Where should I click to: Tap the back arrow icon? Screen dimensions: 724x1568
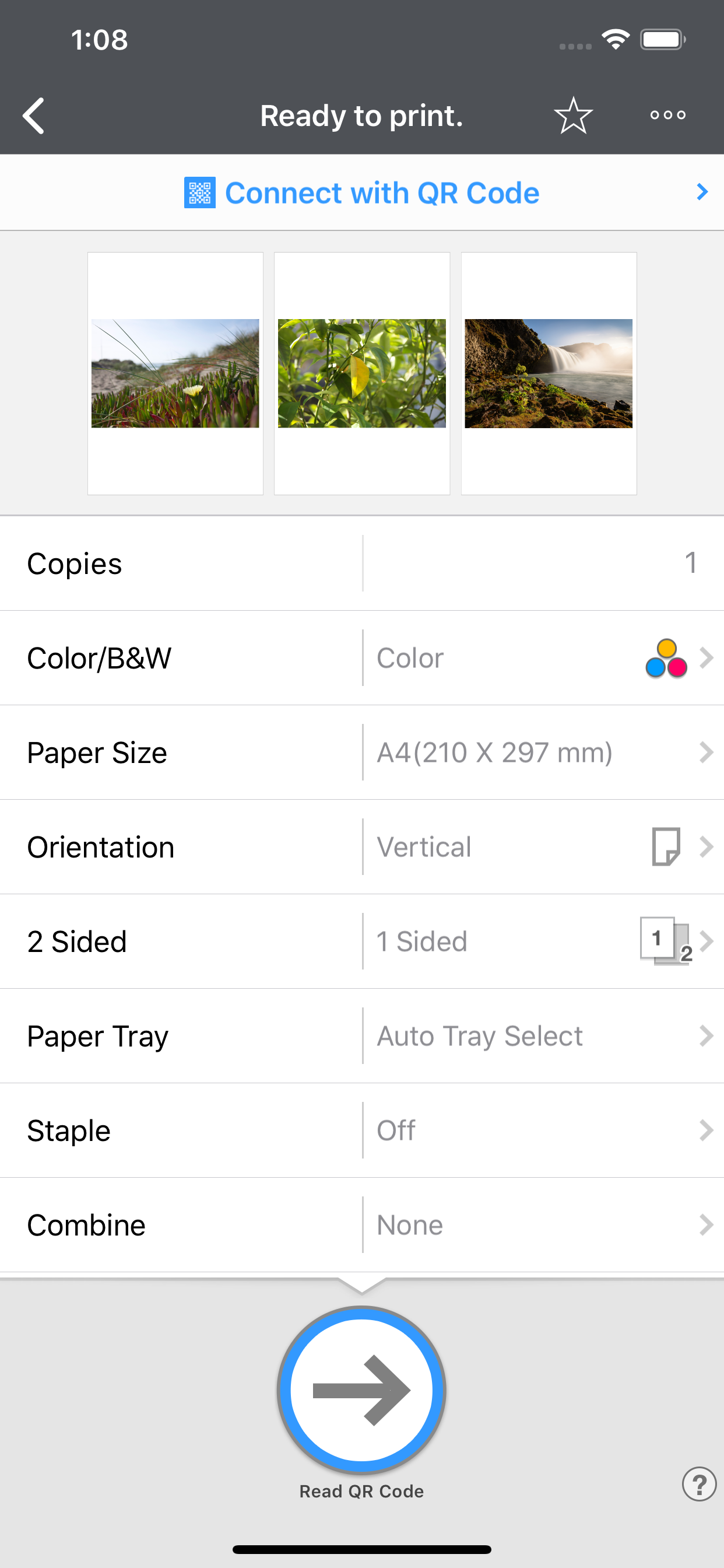click(33, 115)
